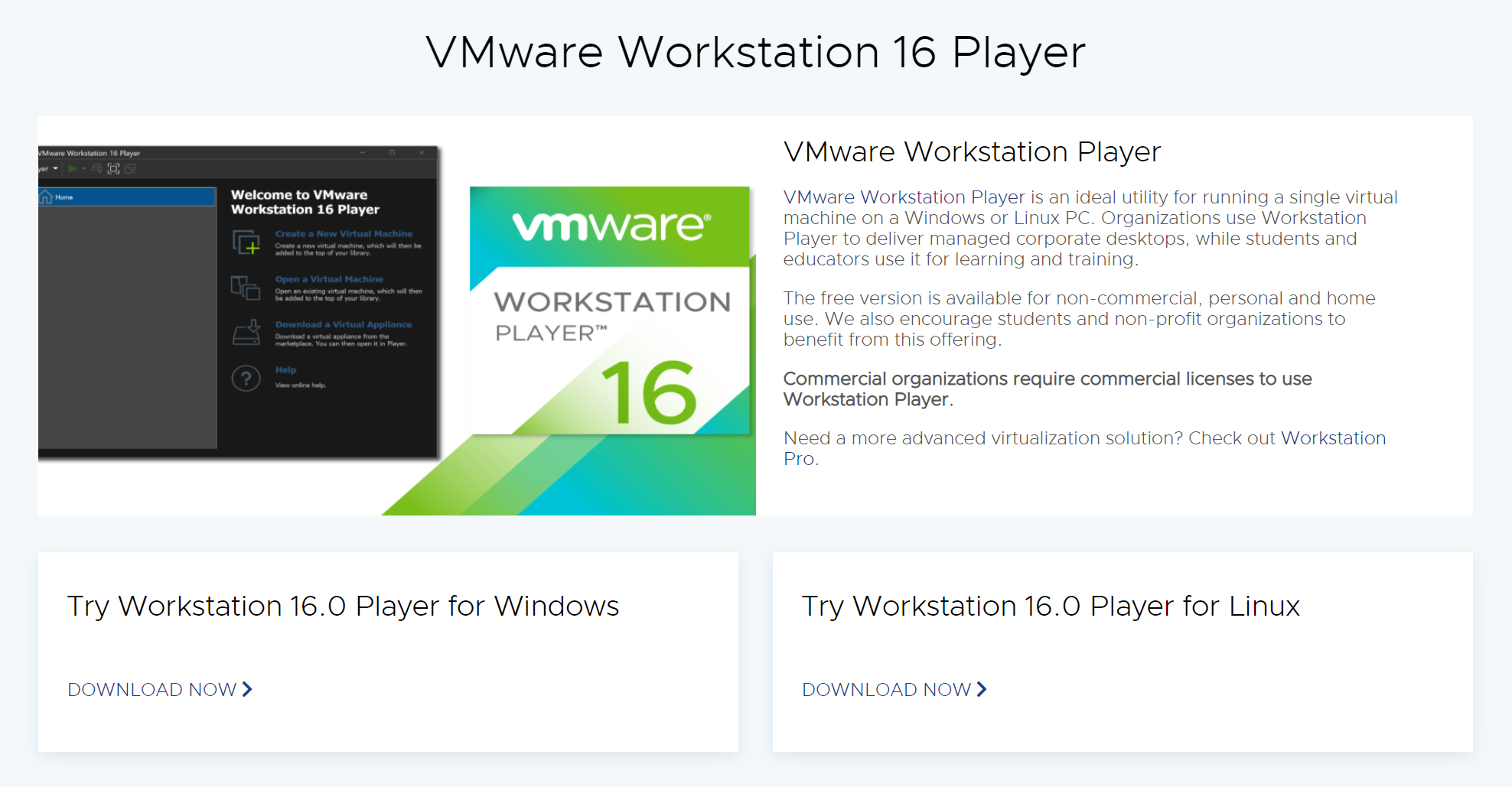Click Open a Virtual Machine text
The image size is (1512, 787).
coord(329,279)
